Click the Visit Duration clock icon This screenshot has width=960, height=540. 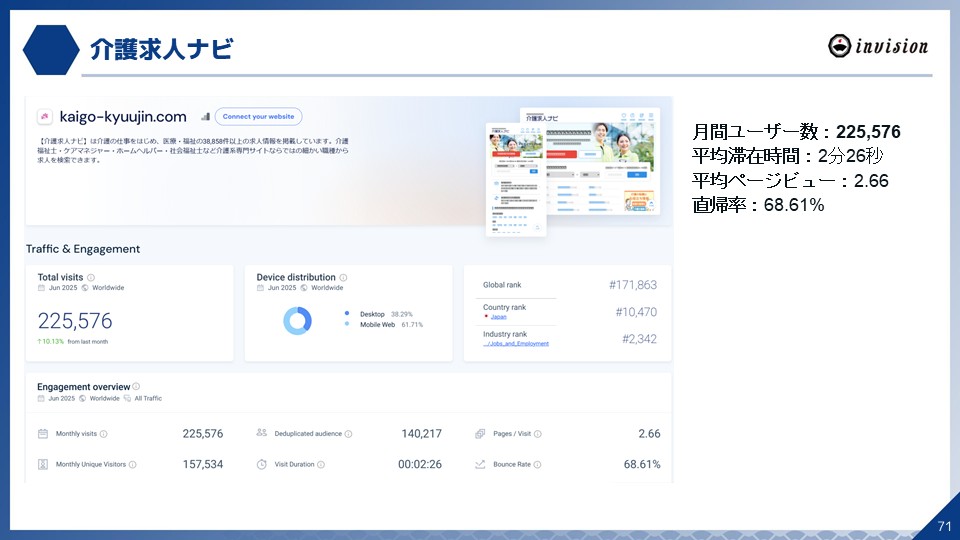pyautogui.click(x=261, y=464)
